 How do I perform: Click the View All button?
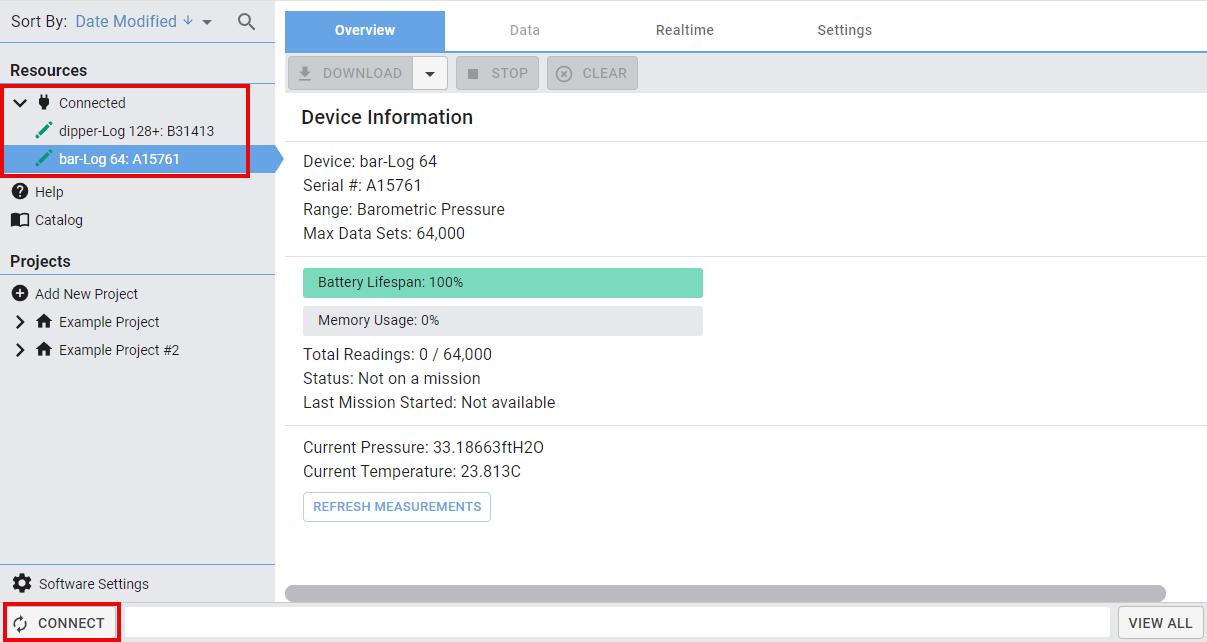point(1160,622)
